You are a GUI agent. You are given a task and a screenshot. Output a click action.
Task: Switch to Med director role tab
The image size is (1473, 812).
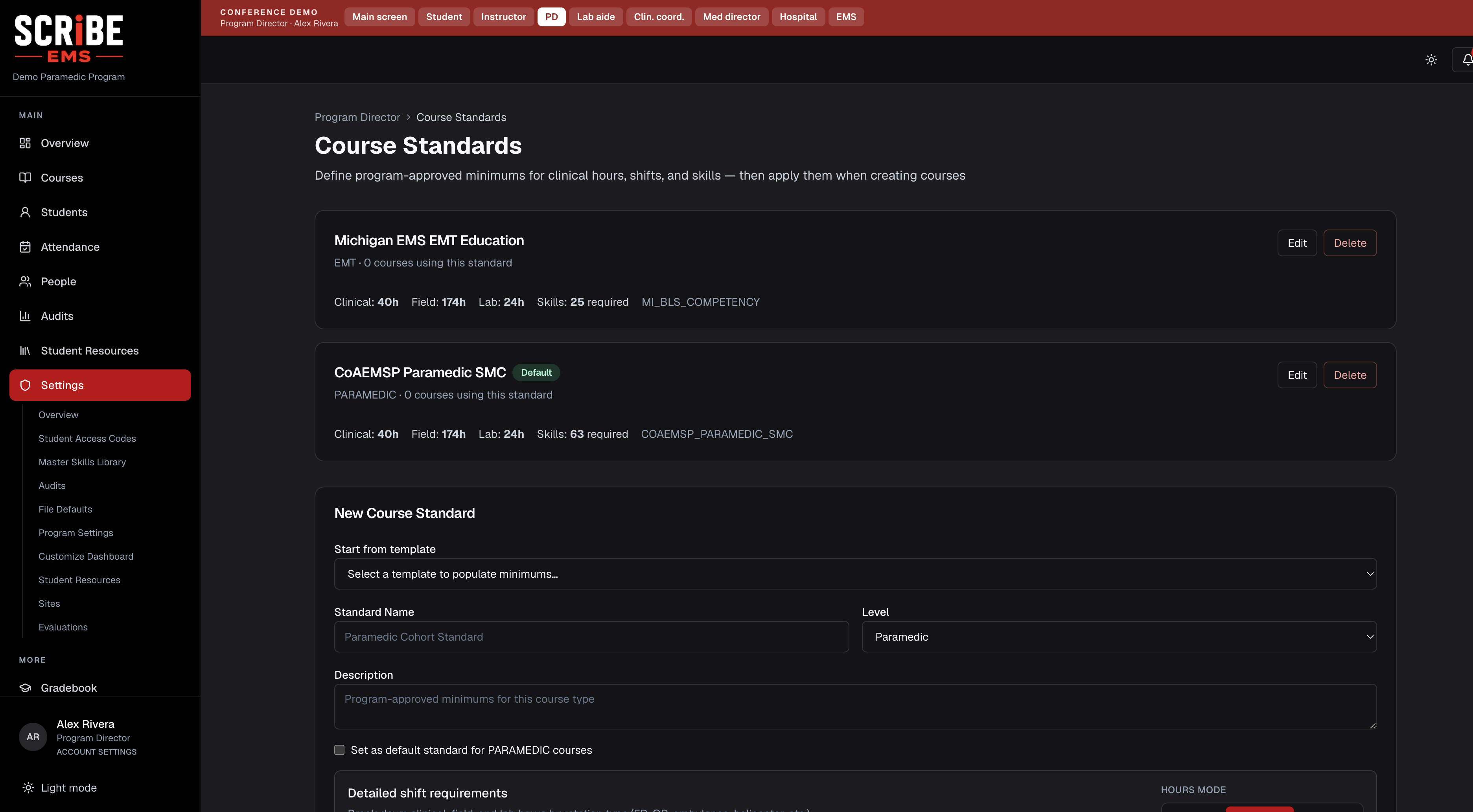click(731, 17)
